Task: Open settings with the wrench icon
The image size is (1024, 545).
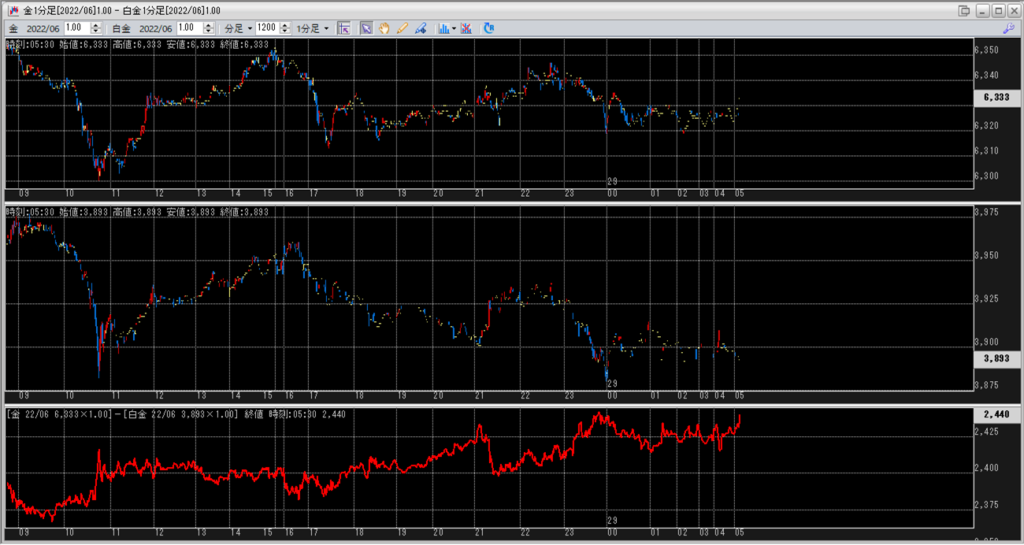Action: tap(1008, 28)
